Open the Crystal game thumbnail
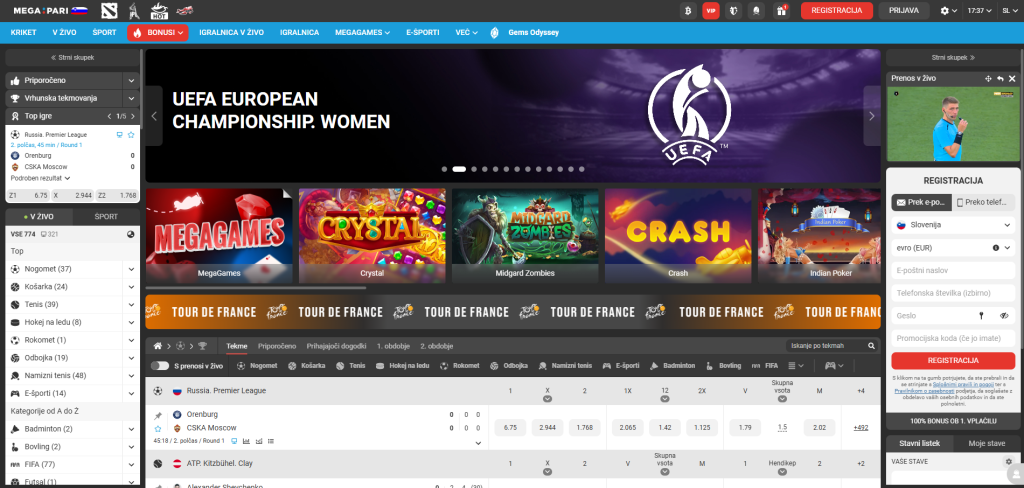This screenshot has height=488, width=1024. 372,236
